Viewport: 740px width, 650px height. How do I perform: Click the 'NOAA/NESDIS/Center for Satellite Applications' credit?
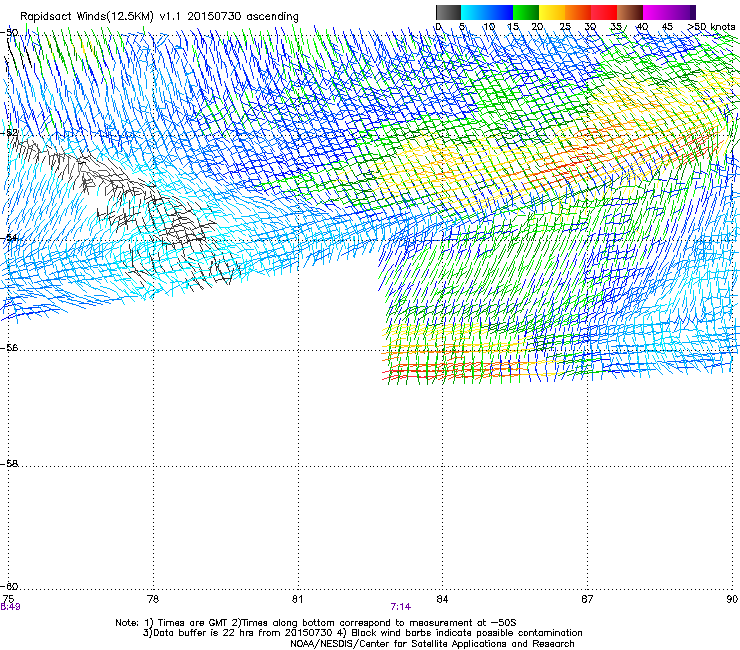[x=432, y=644]
